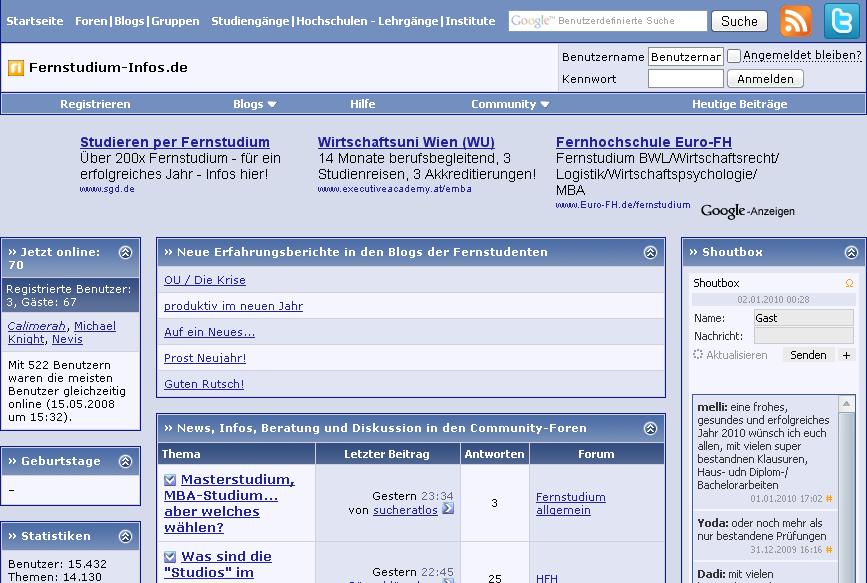Go to last post by sucheratlos arrow
This screenshot has height=583, width=867.
[447, 509]
